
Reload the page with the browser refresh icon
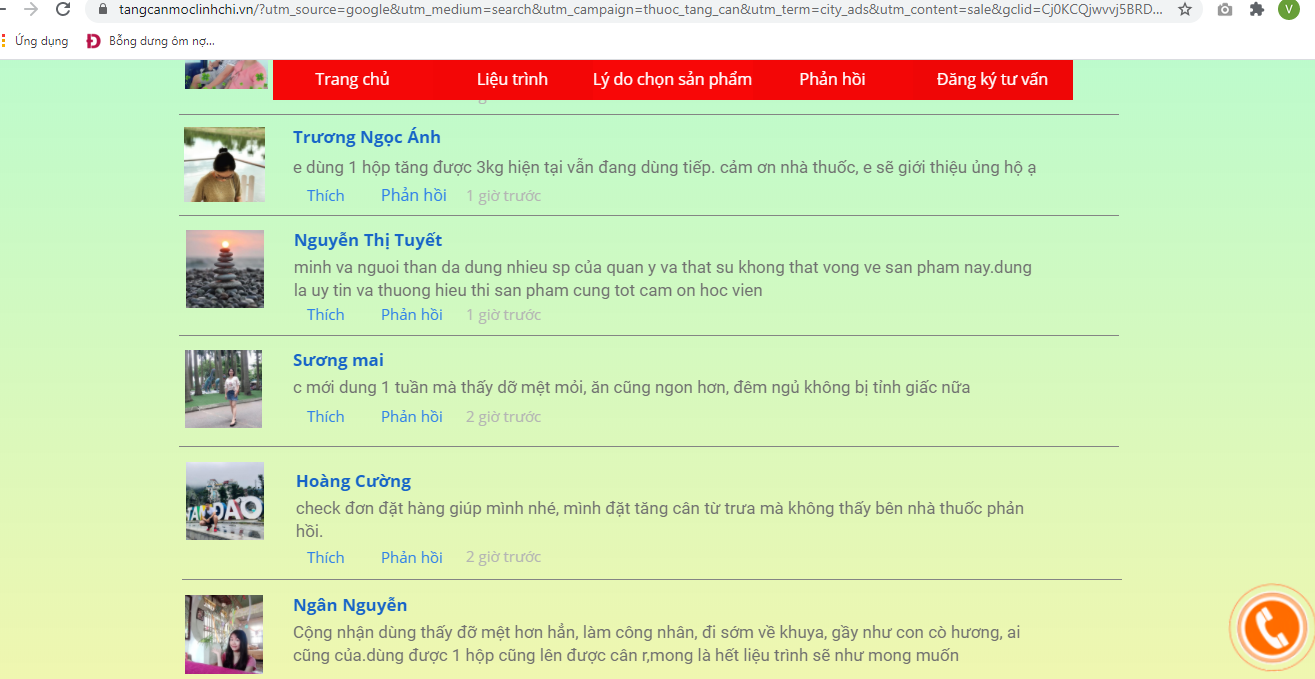click(63, 9)
